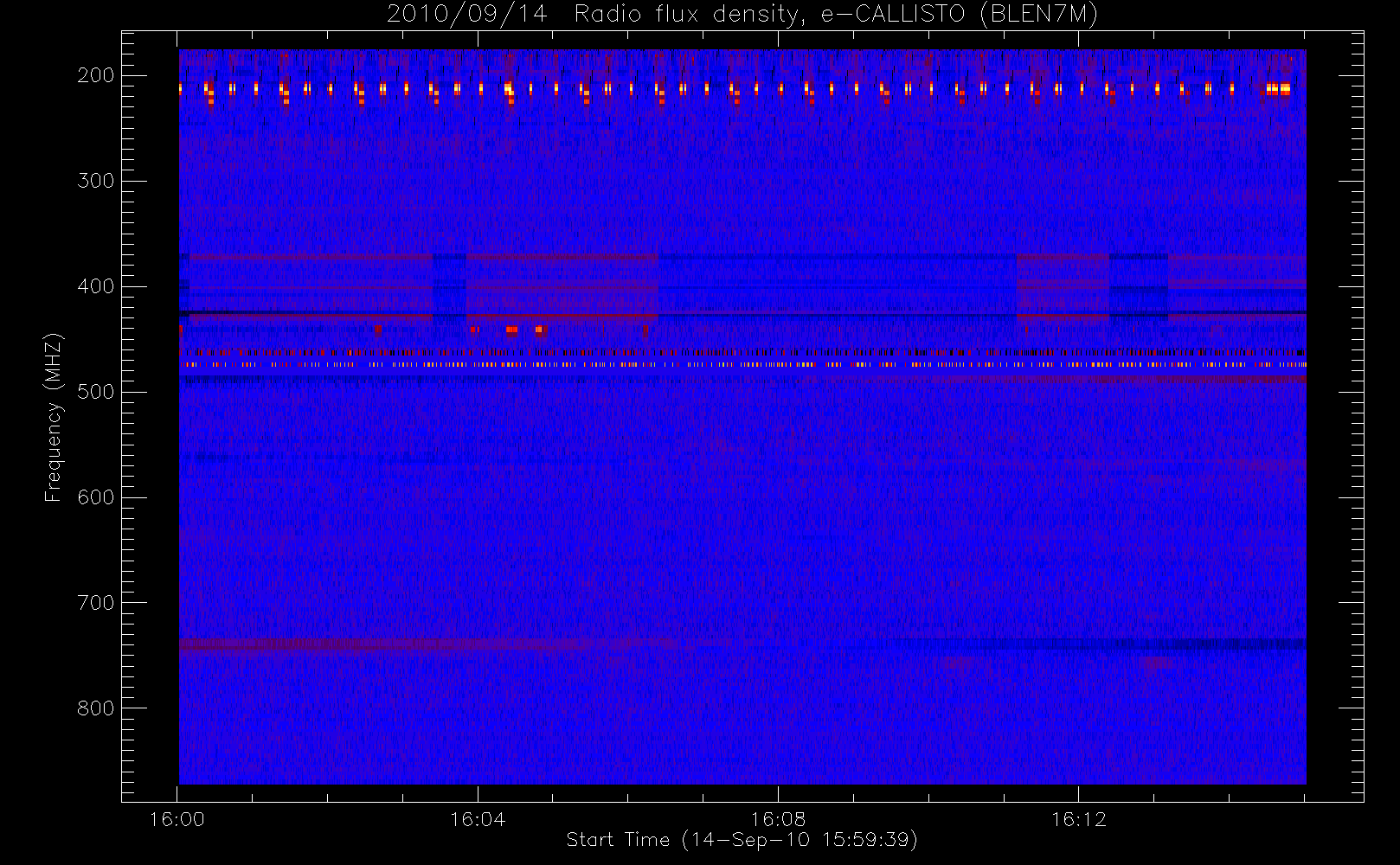Click the 200 frequency tick label
Image resolution: width=1400 pixels, height=865 pixels.
96,75
